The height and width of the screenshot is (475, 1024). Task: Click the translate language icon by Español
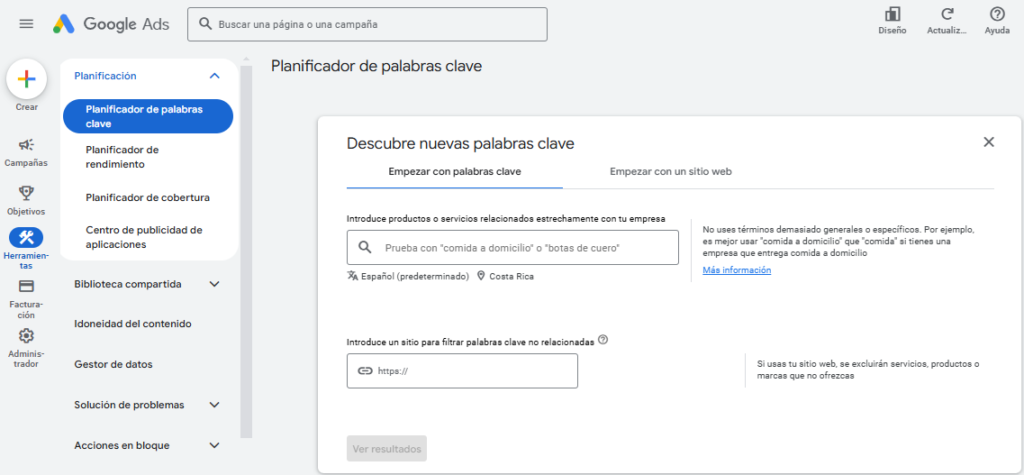[353, 276]
